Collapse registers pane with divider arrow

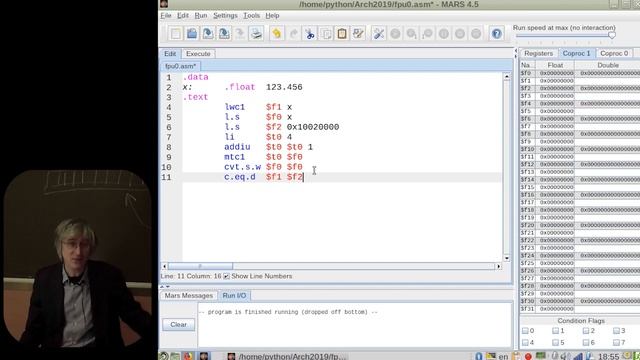(x=516, y=56)
